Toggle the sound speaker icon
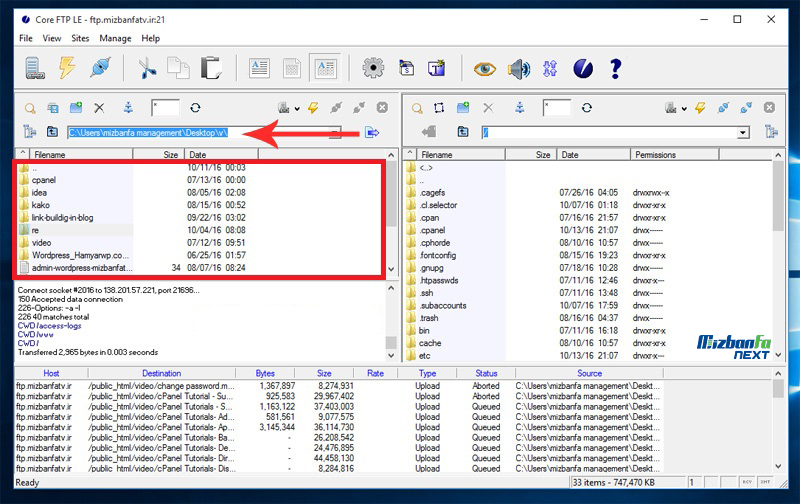800x504 pixels. point(518,68)
